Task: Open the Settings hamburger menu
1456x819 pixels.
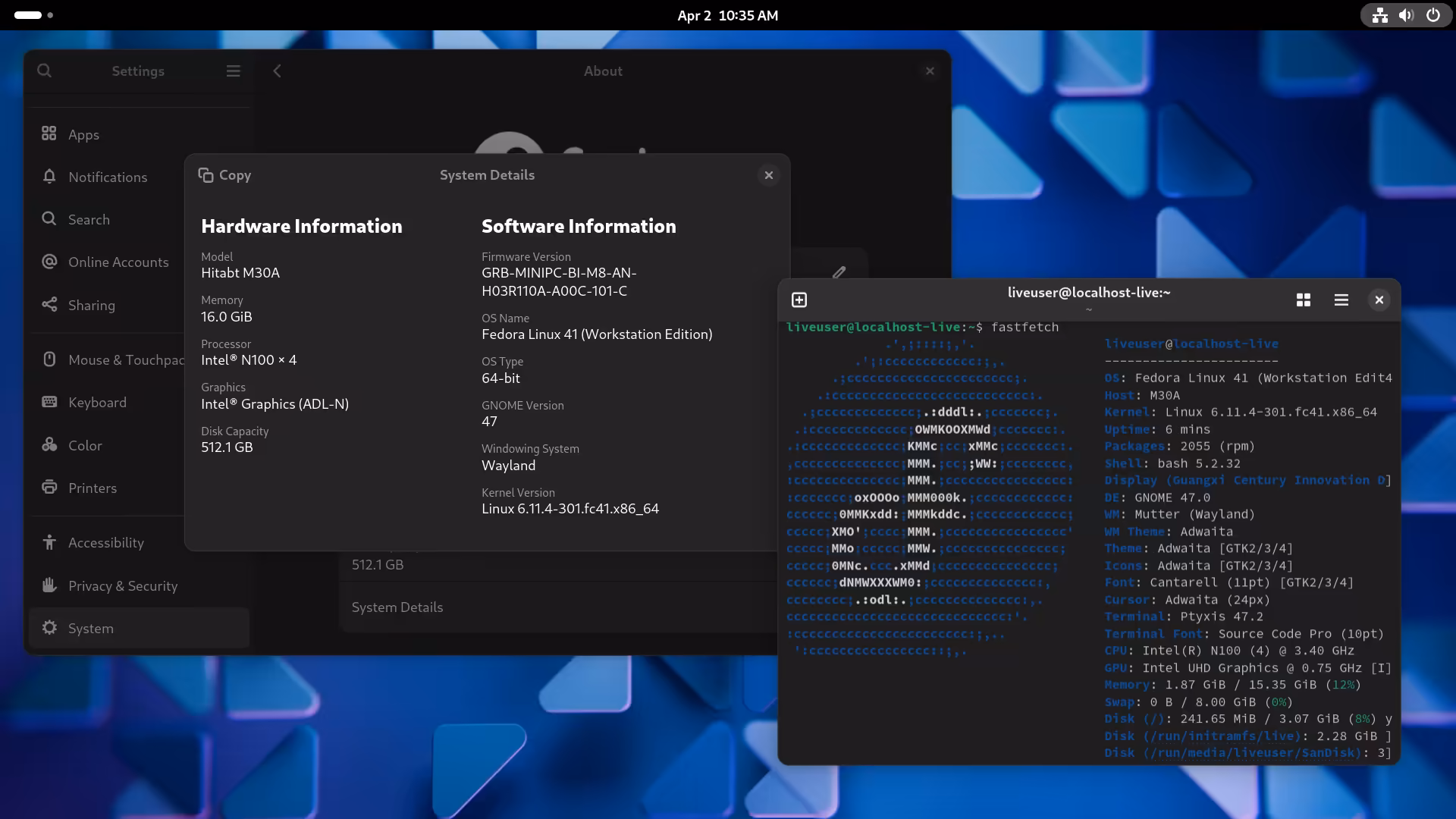Action: (233, 71)
